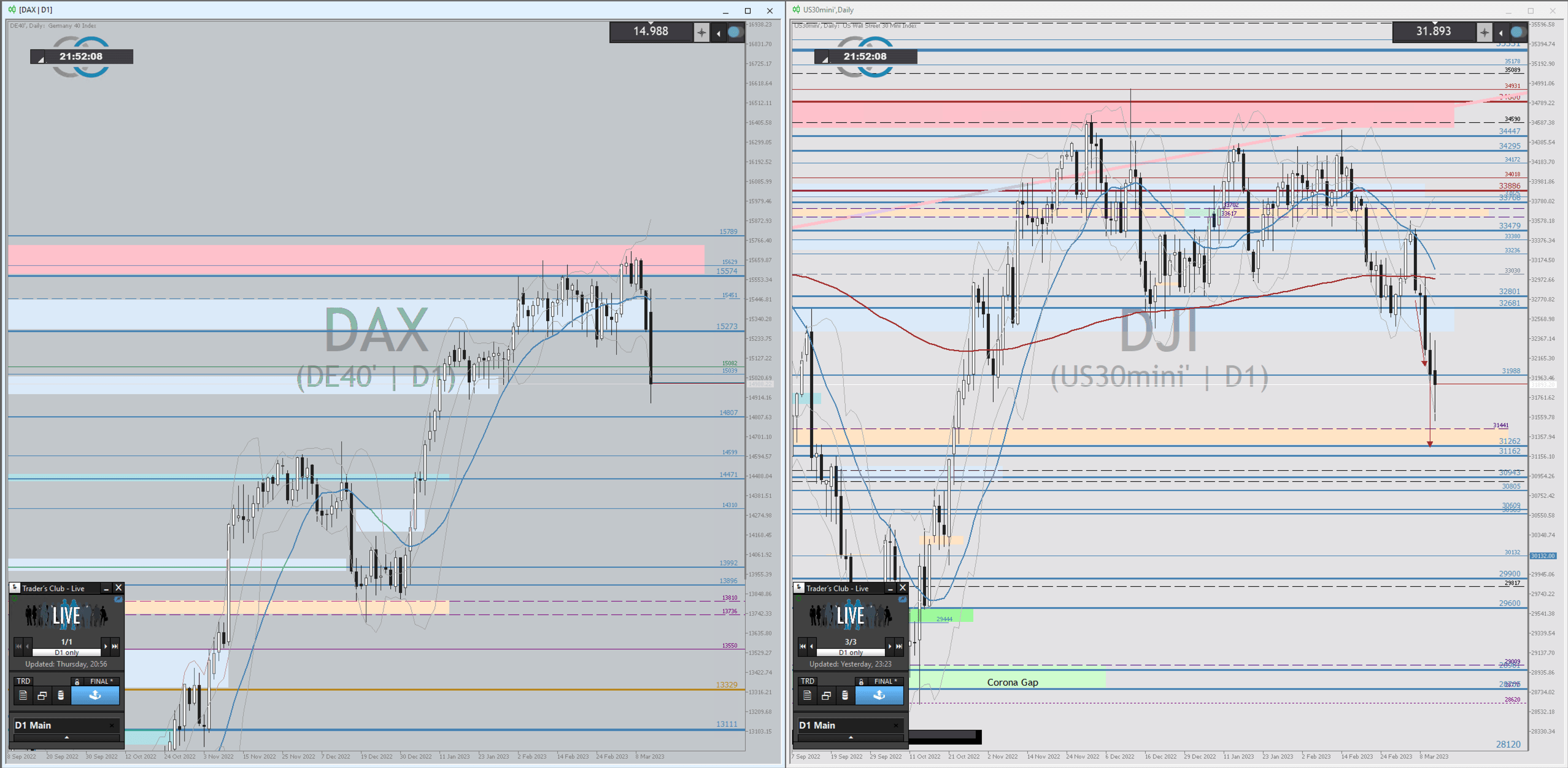Click the pin icon in the US30mini Trader's Club panel
Screen dimensions: 1568x768
(x=799, y=588)
